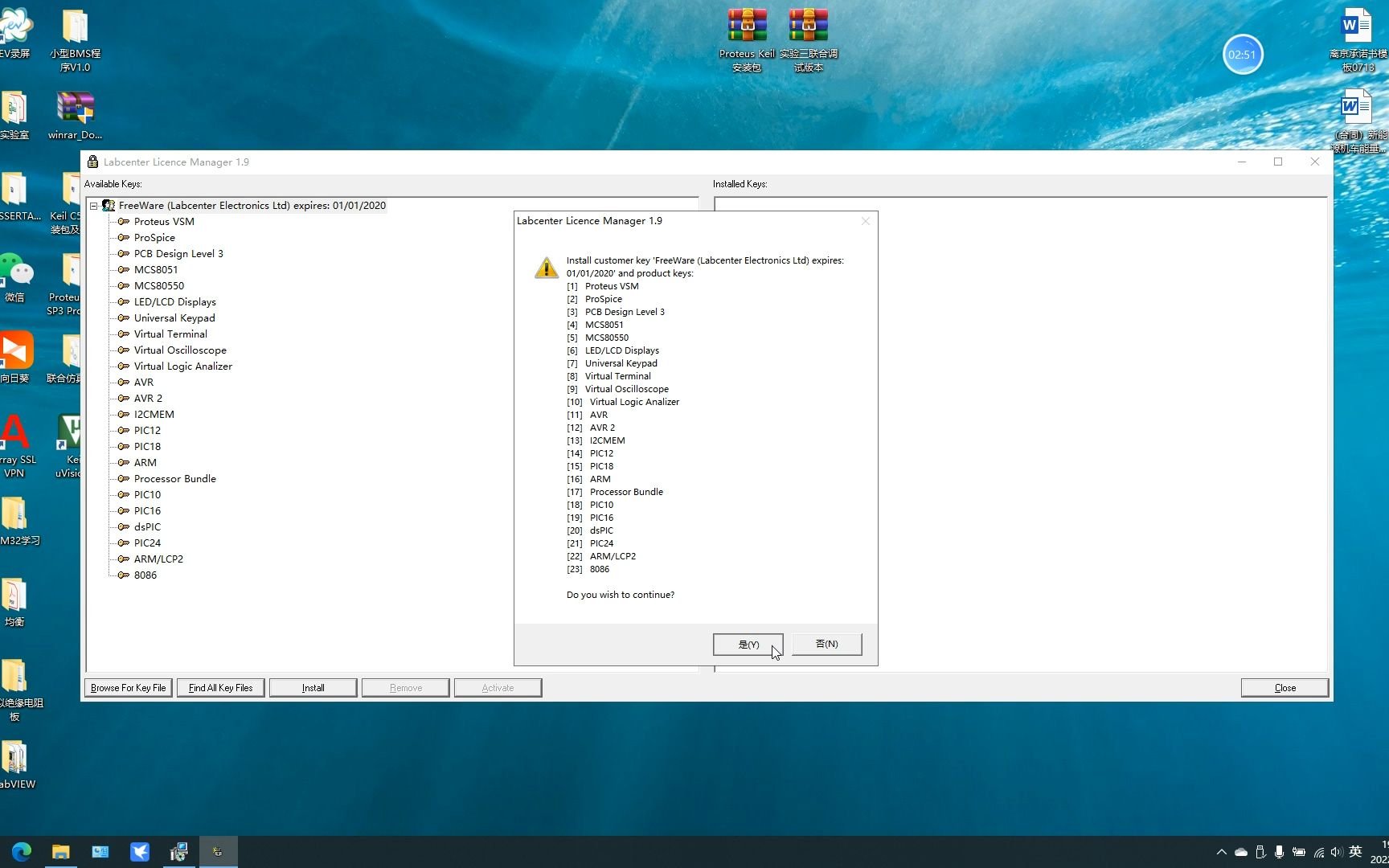Click key icon beside PIC24
1389x868 pixels.
[x=123, y=543]
